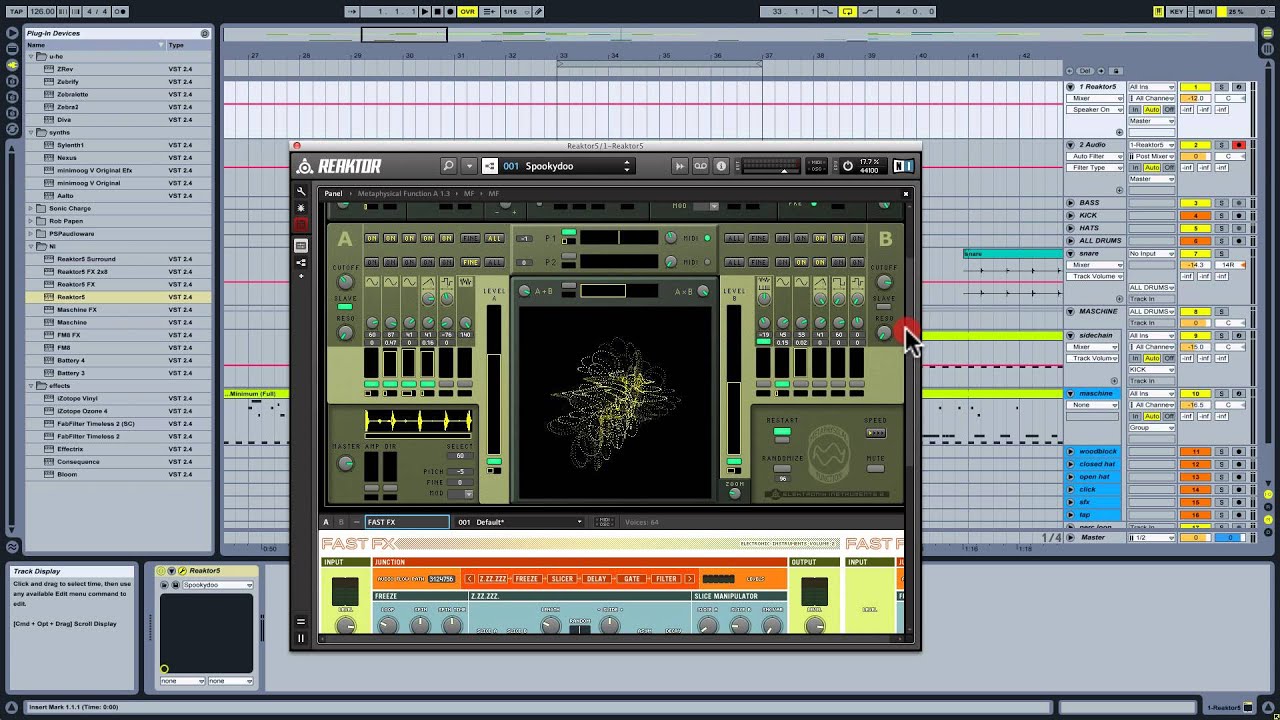Click Panel breadcrumb in Reaktor
The width and height of the screenshot is (1280, 720).
[x=333, y=194]
